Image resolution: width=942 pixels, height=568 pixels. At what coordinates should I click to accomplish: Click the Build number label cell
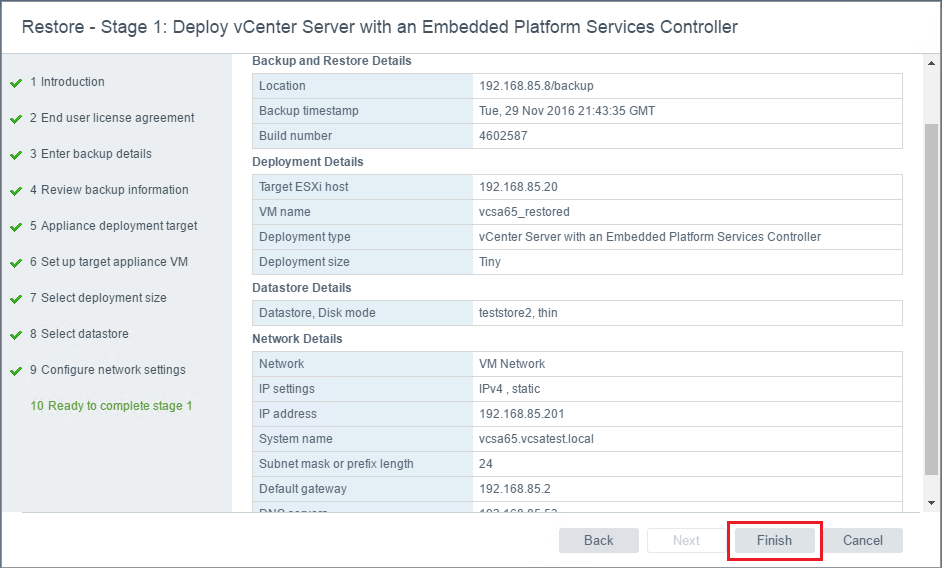click(363, 136)
